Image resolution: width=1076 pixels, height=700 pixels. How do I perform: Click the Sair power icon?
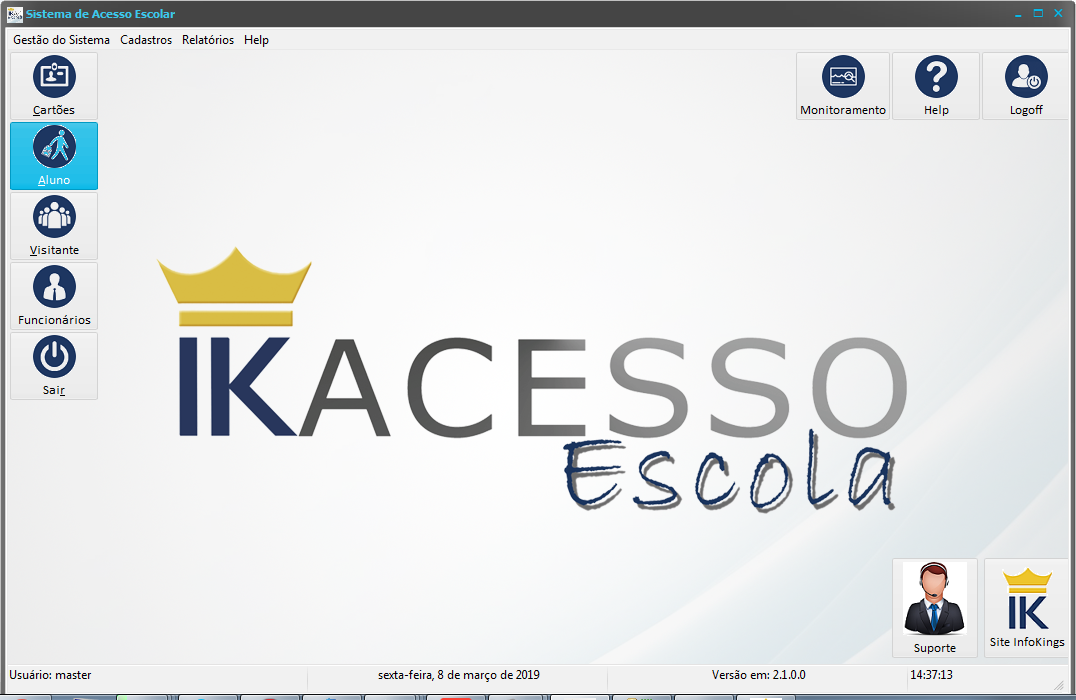(x=53, y=365)
